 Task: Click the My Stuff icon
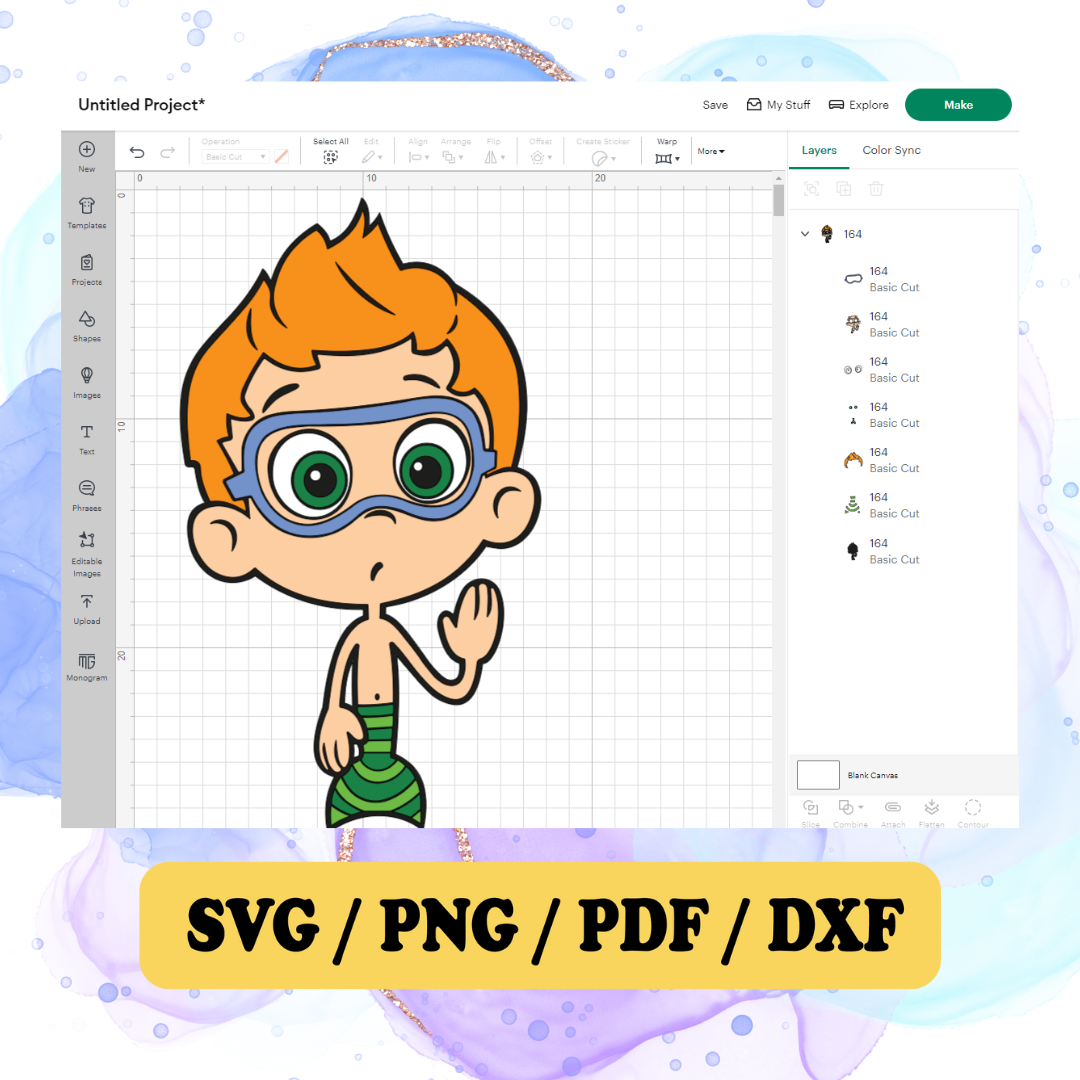coord(754,105)
